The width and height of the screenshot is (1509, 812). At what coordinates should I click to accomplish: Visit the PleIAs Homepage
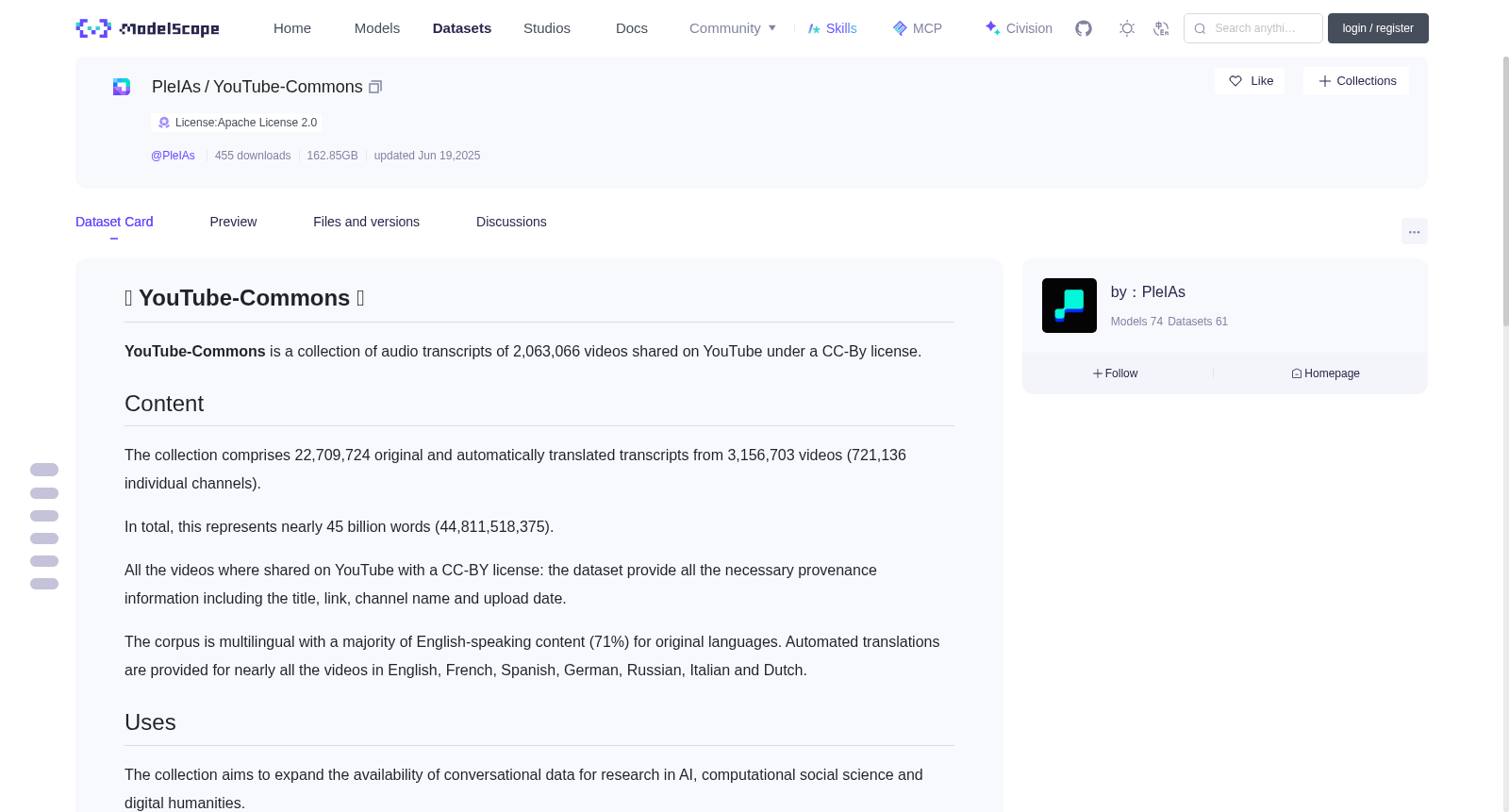[x=1325, y=373]
